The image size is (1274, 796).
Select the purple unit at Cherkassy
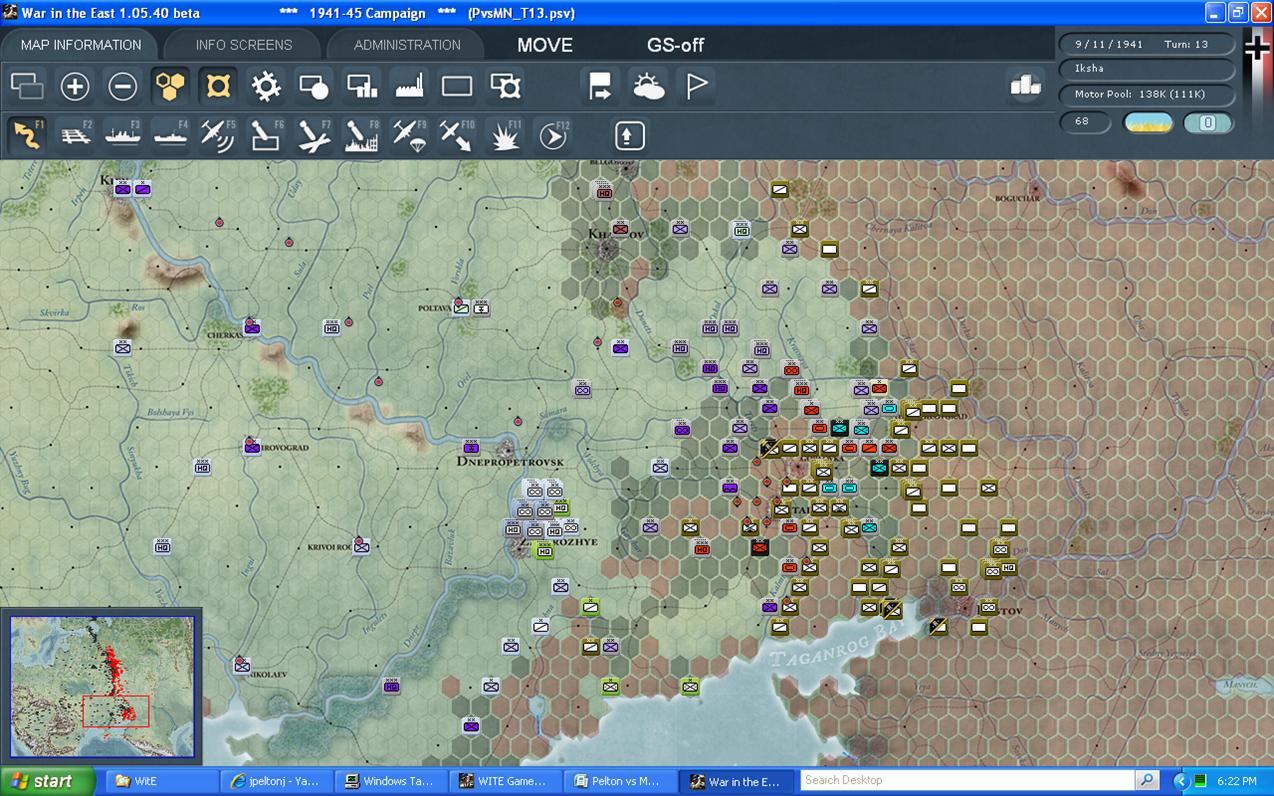tap(252, 327)
